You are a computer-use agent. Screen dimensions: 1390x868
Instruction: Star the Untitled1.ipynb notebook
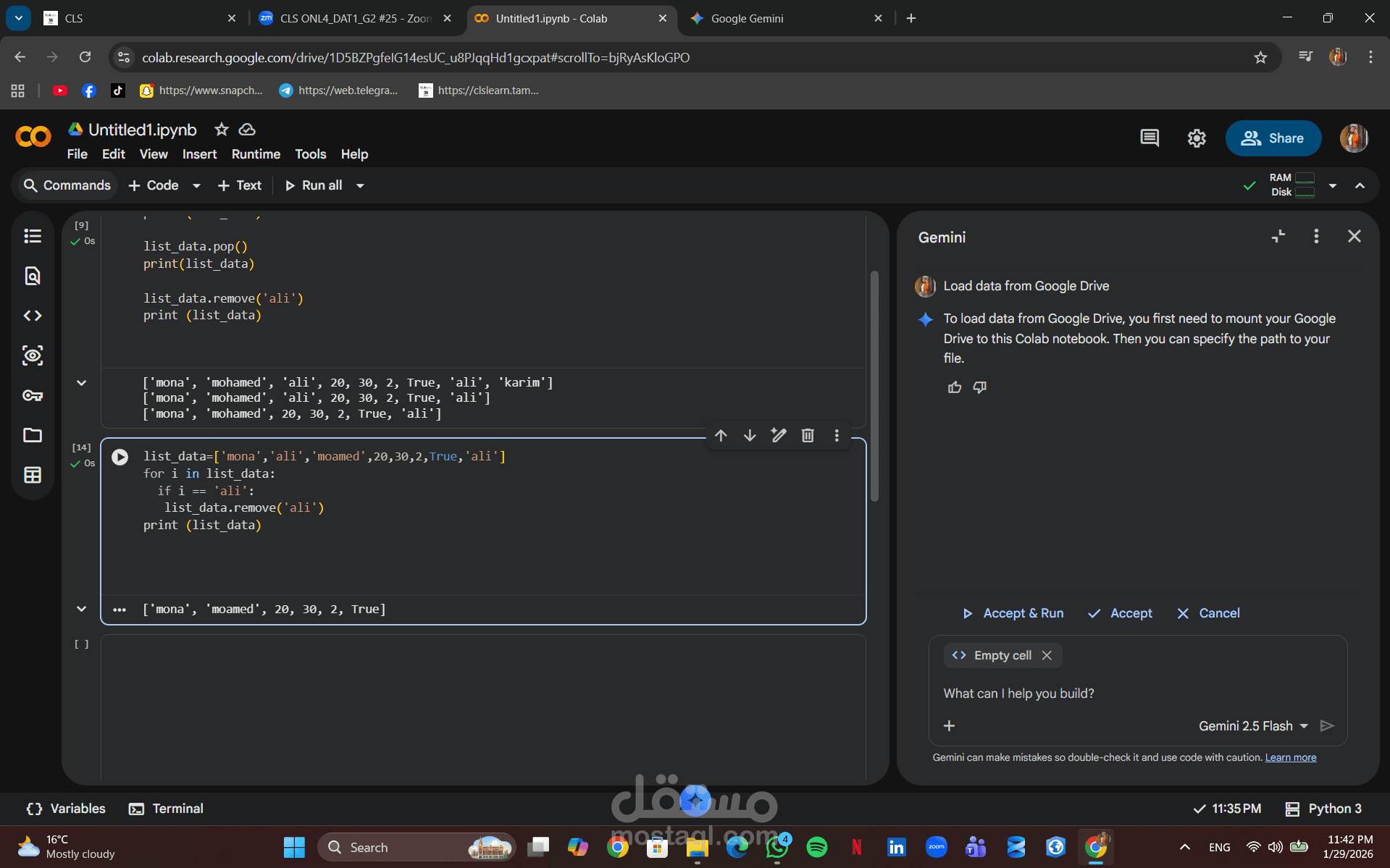coord(222,129)
